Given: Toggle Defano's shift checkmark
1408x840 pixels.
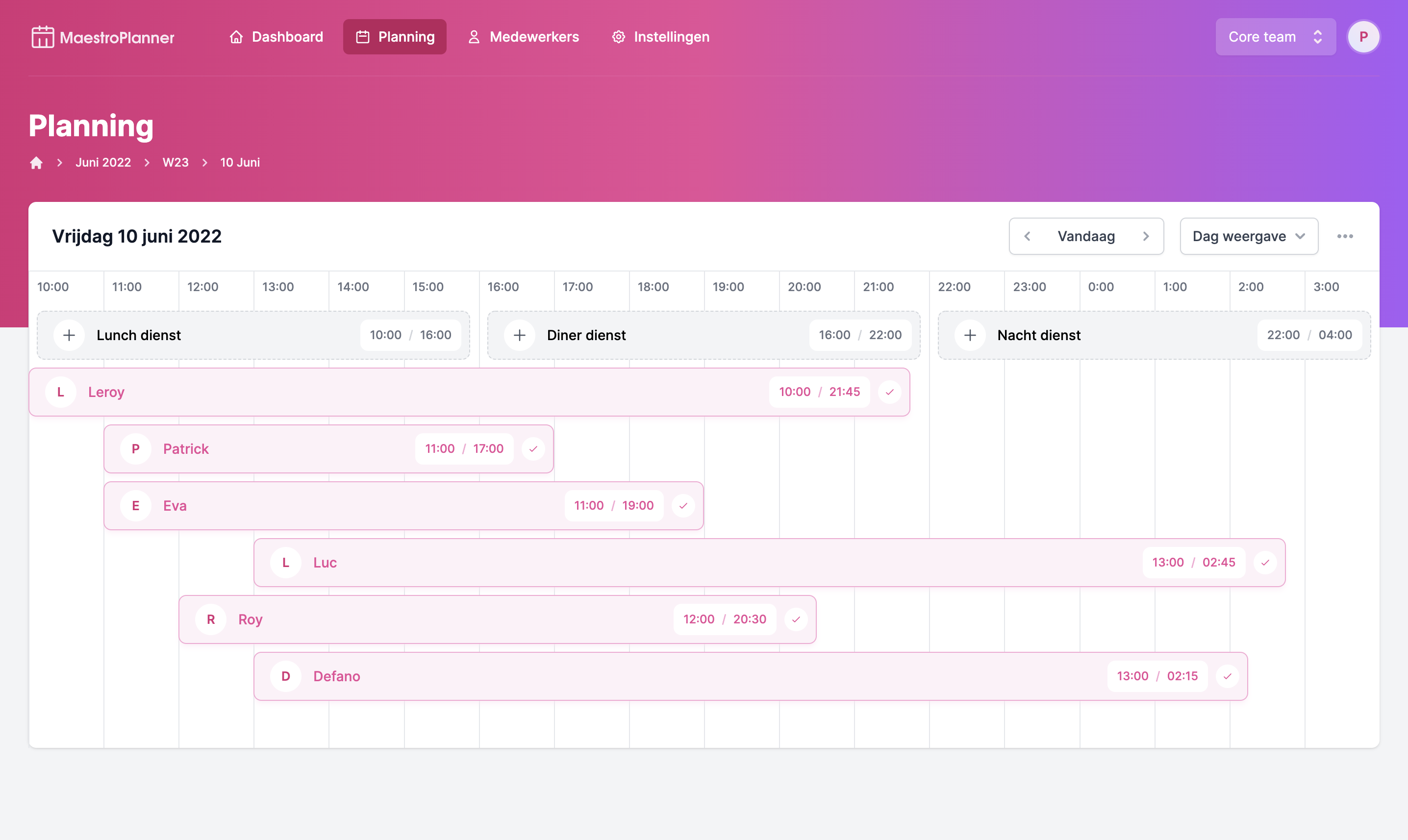Looking at the screenshot, I should coord(1228,676).
